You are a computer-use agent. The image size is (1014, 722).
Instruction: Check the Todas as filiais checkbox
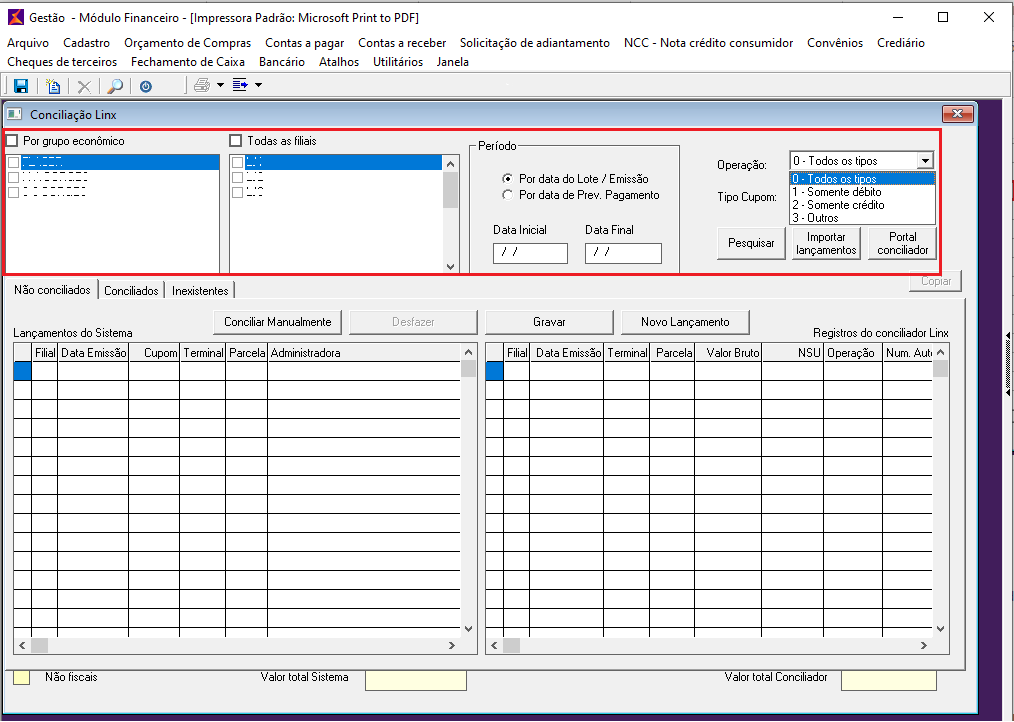coord(236,141)
